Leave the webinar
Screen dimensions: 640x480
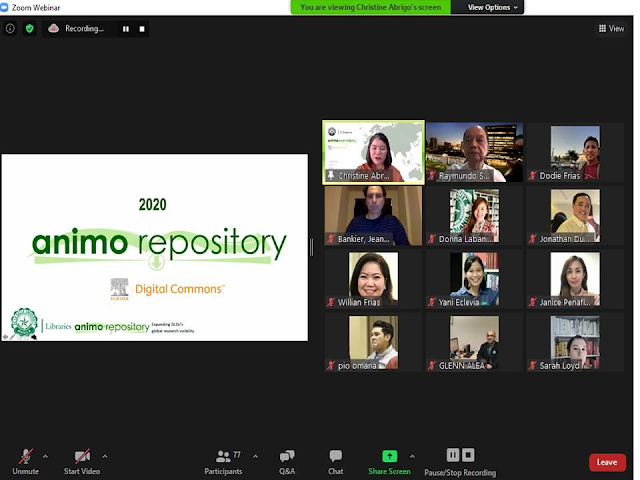point(607,462)
